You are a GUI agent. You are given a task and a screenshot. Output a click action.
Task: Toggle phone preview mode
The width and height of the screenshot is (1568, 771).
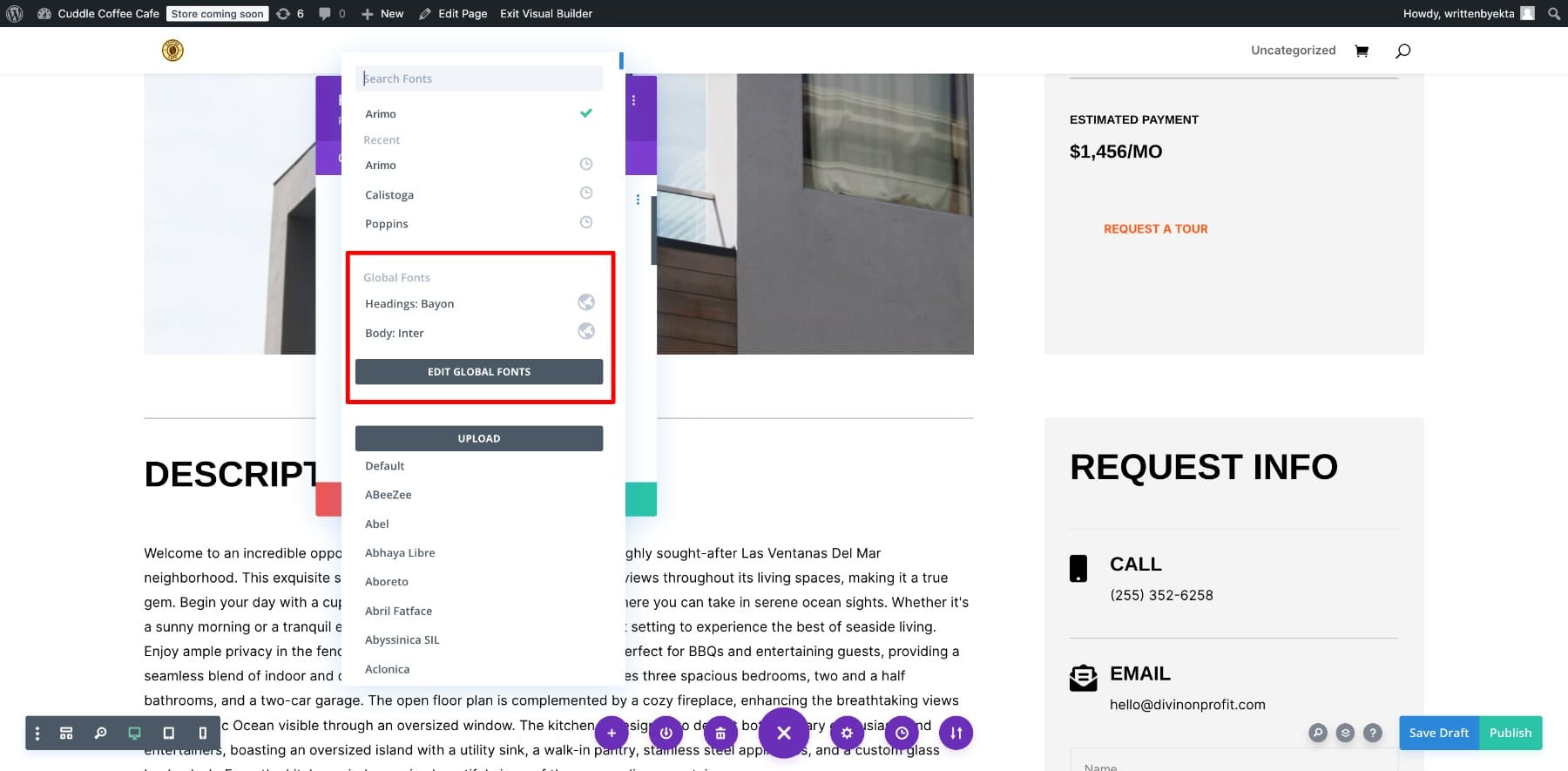click(202, 734)
